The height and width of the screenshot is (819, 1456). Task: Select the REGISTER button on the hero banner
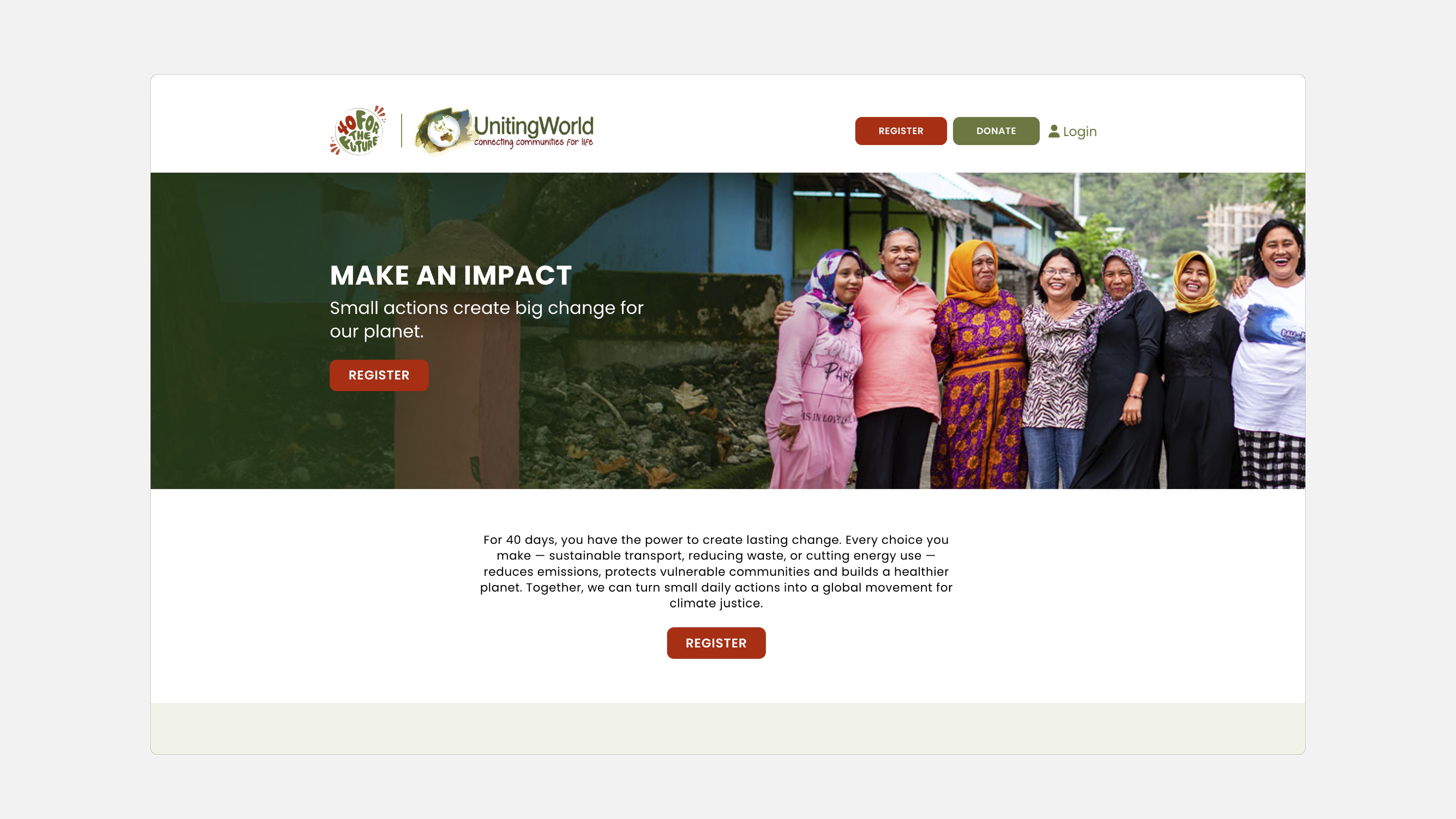tap(379, 375)
